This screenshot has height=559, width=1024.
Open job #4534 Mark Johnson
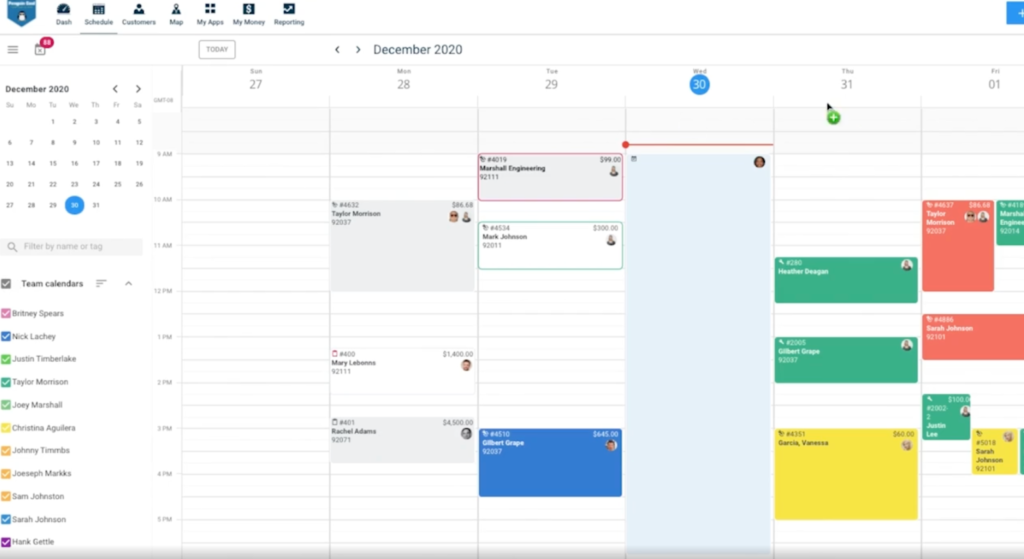pyautogui.click(x=550, y=246)
